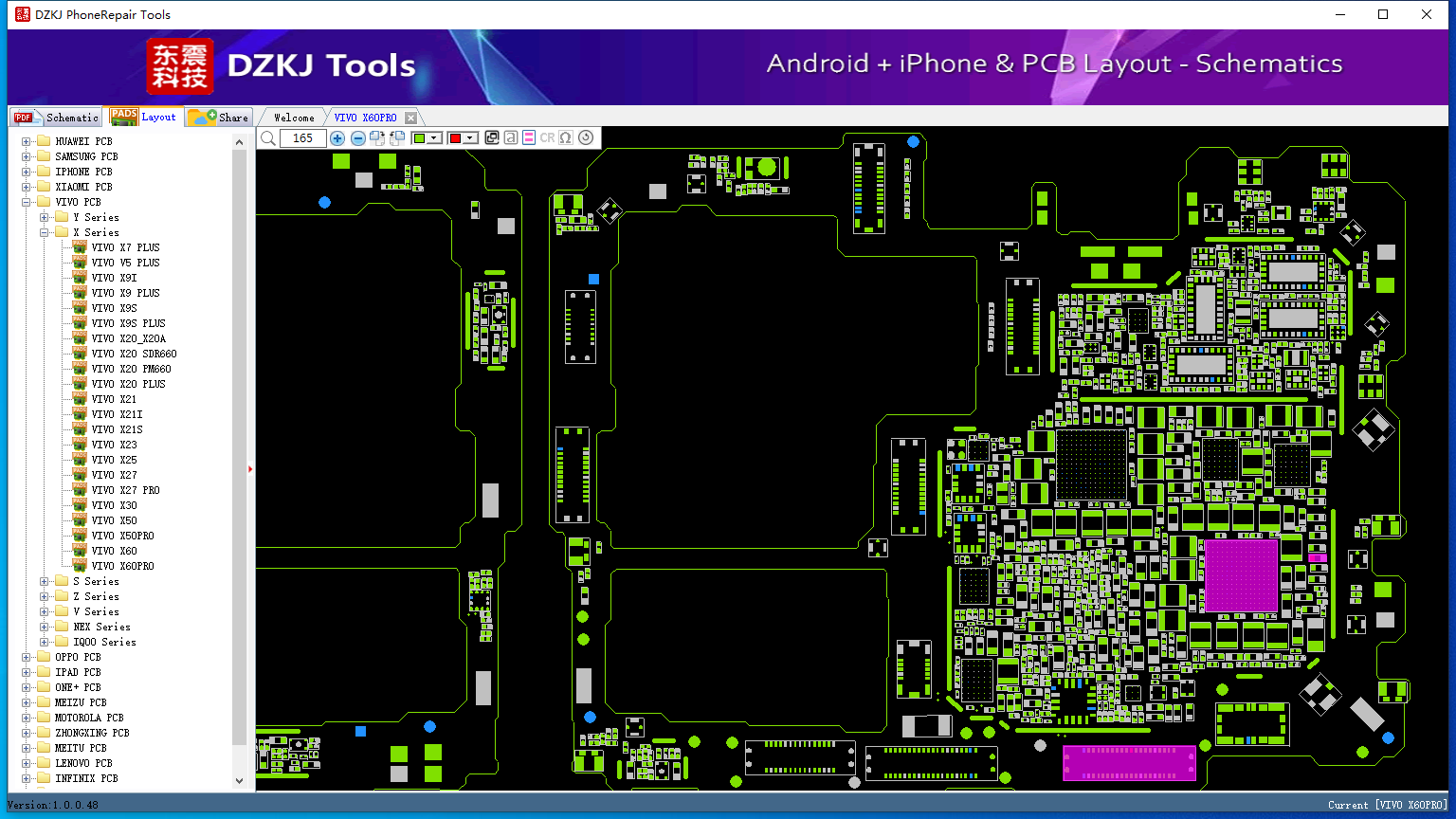Select the PADS icon beside VIVO X9S PLUS
This screenshot has height=819, width=1456.
coord(80,323)
